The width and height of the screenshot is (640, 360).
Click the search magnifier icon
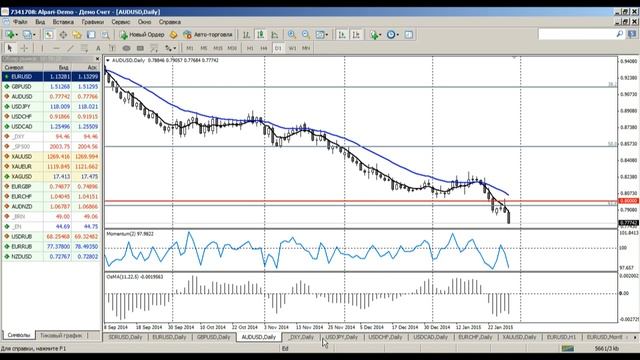tap(620, 34)
